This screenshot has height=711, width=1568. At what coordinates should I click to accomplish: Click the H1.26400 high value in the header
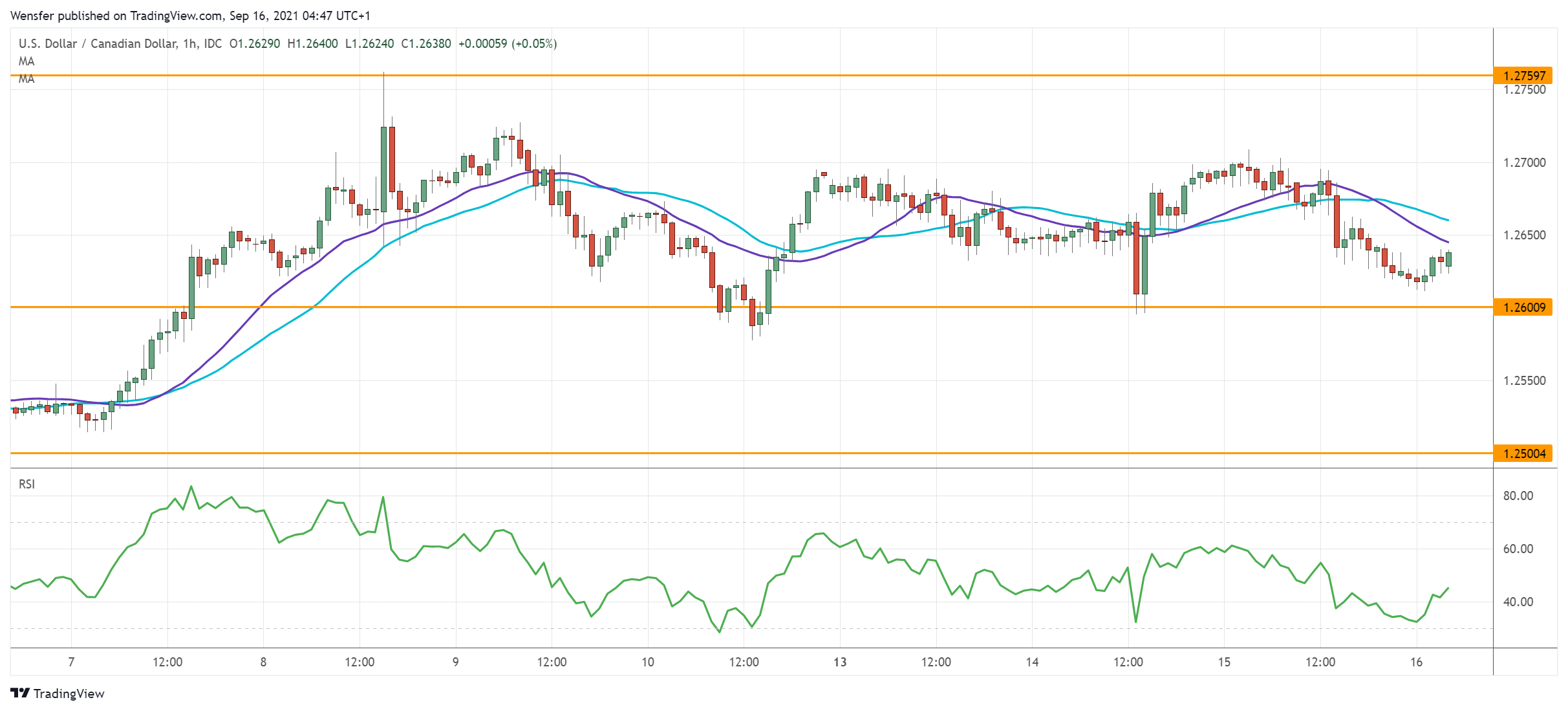(x=312, y=43)
